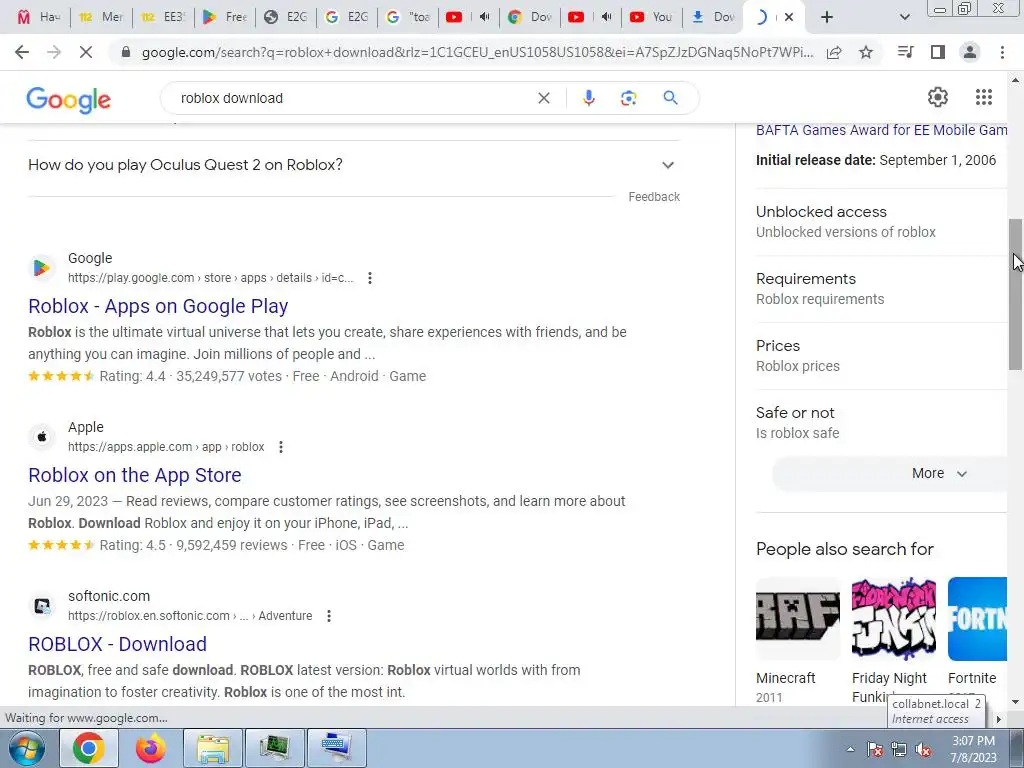Click the blue magnifier search icon

(x=670, y=98)
